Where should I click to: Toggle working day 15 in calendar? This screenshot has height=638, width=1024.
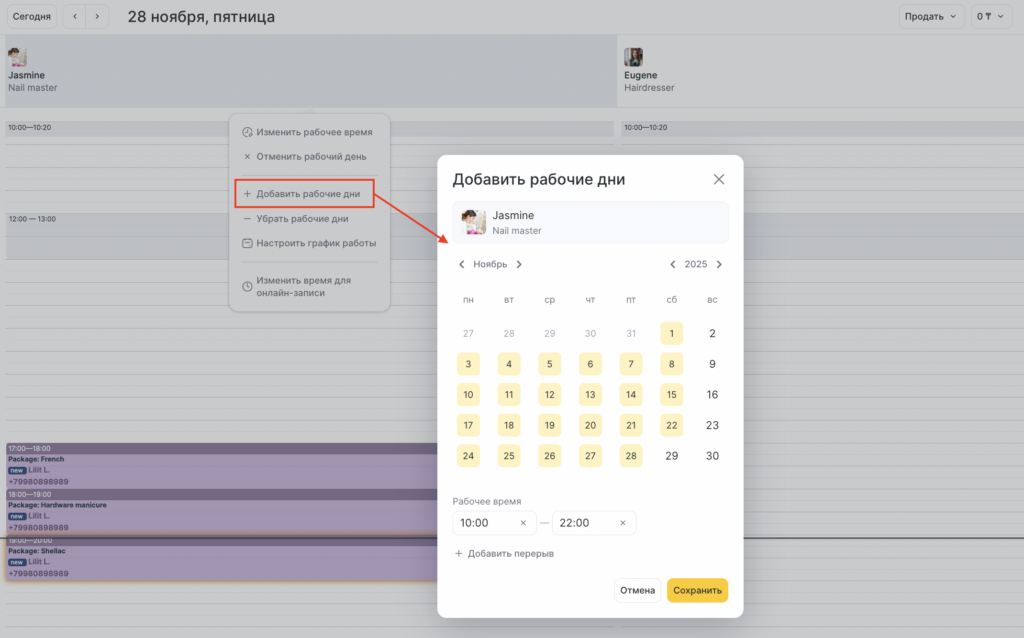[671, 395]
